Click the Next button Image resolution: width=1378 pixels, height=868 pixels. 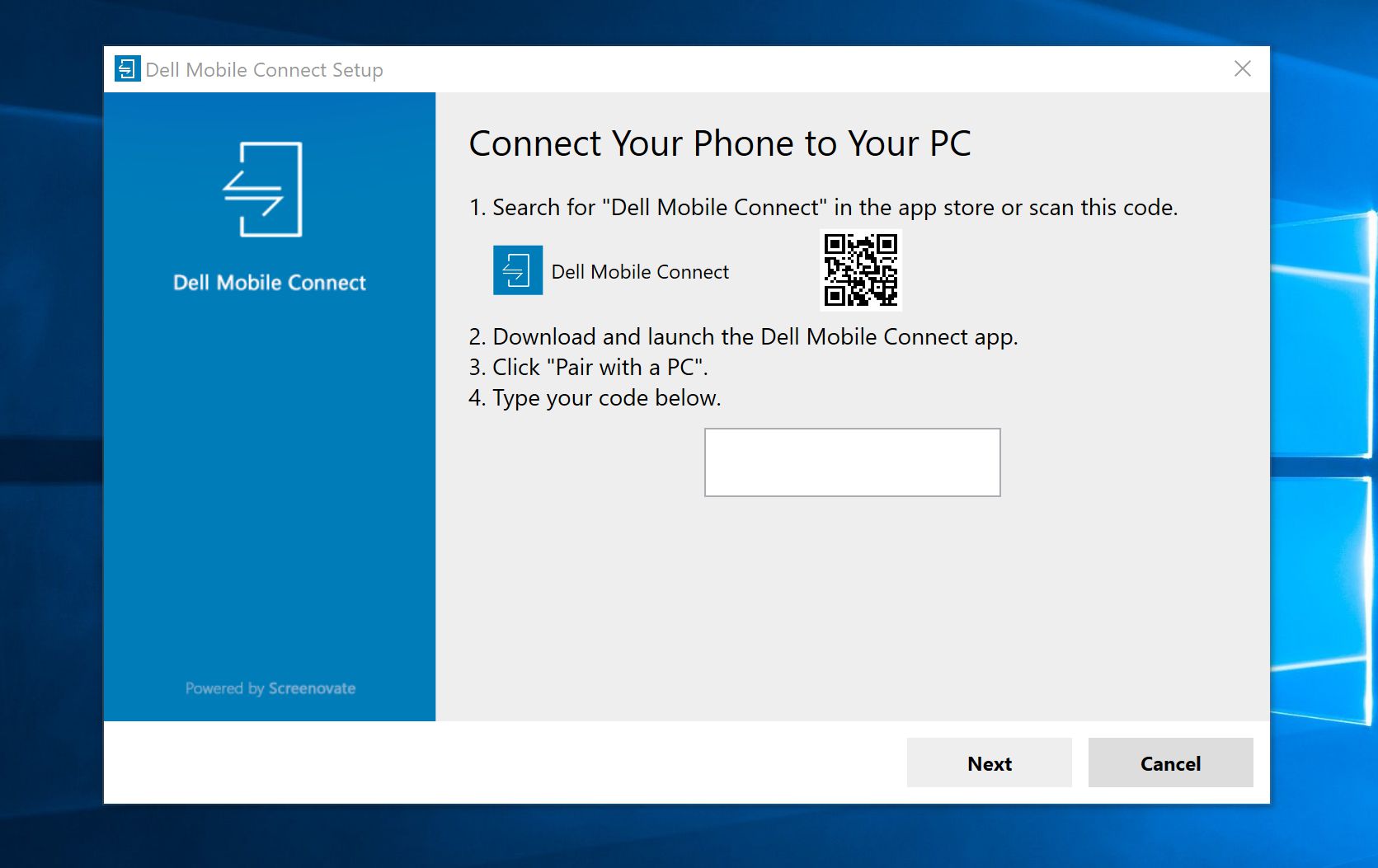tap(989, 762)
